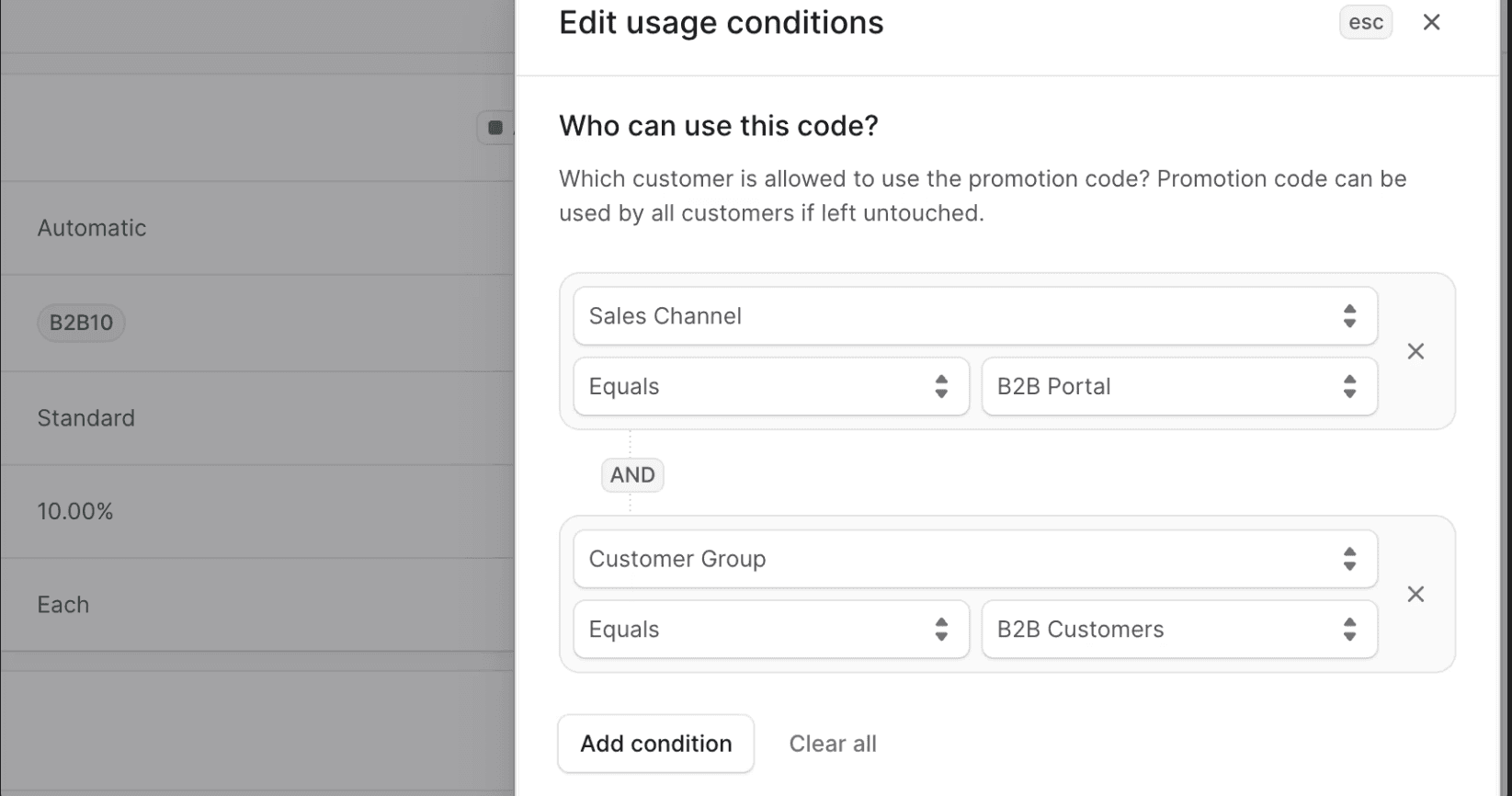1512x796 pixels.
Task: Close the Edit usage conditions panel
Action: [x=1431, y=23]
